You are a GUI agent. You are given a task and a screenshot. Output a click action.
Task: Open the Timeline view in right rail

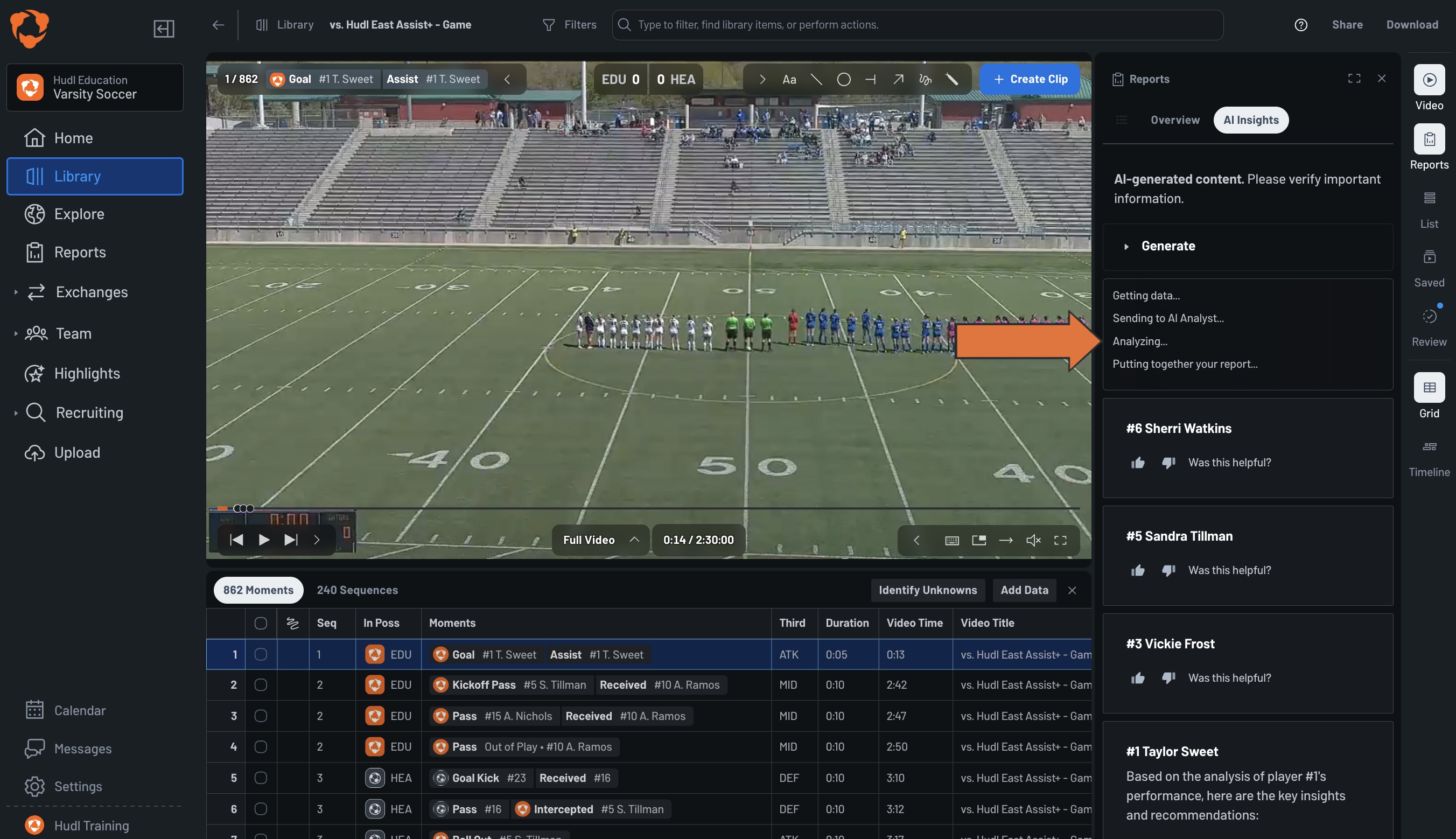(1429, 458)
